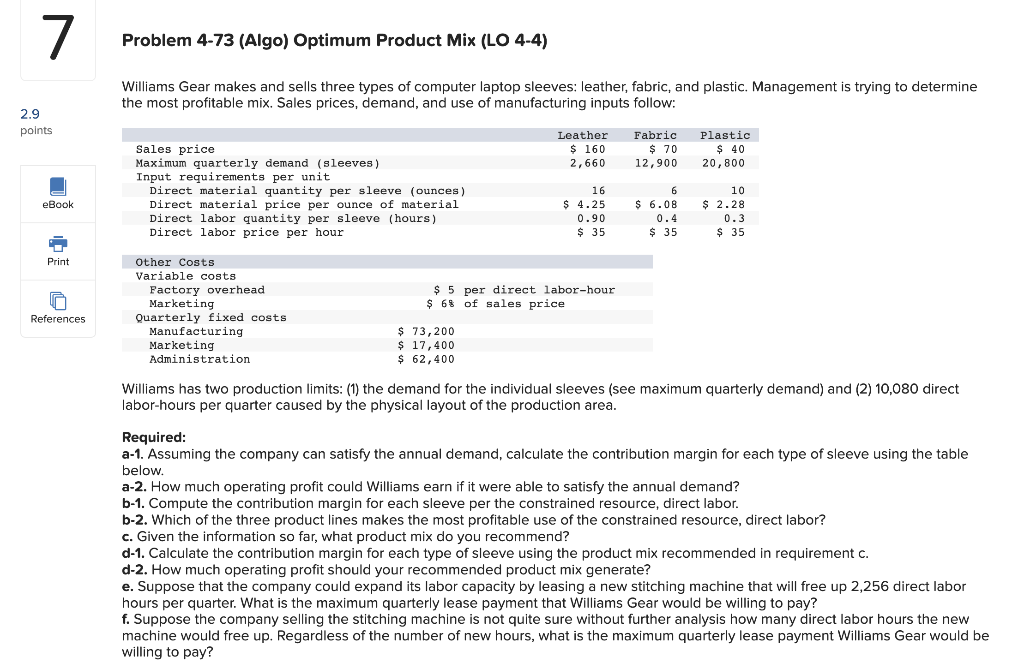Select the question number 7 box

coord(57,38)
